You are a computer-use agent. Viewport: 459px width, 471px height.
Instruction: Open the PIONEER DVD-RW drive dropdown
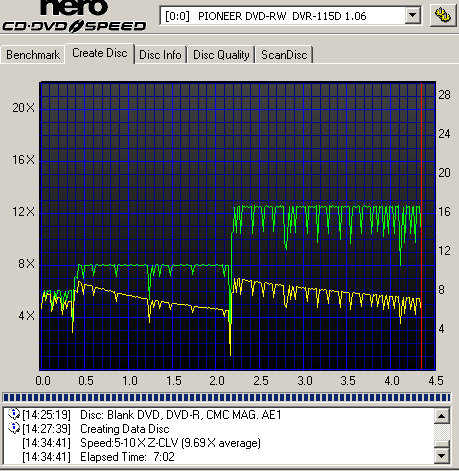point(290,16)
